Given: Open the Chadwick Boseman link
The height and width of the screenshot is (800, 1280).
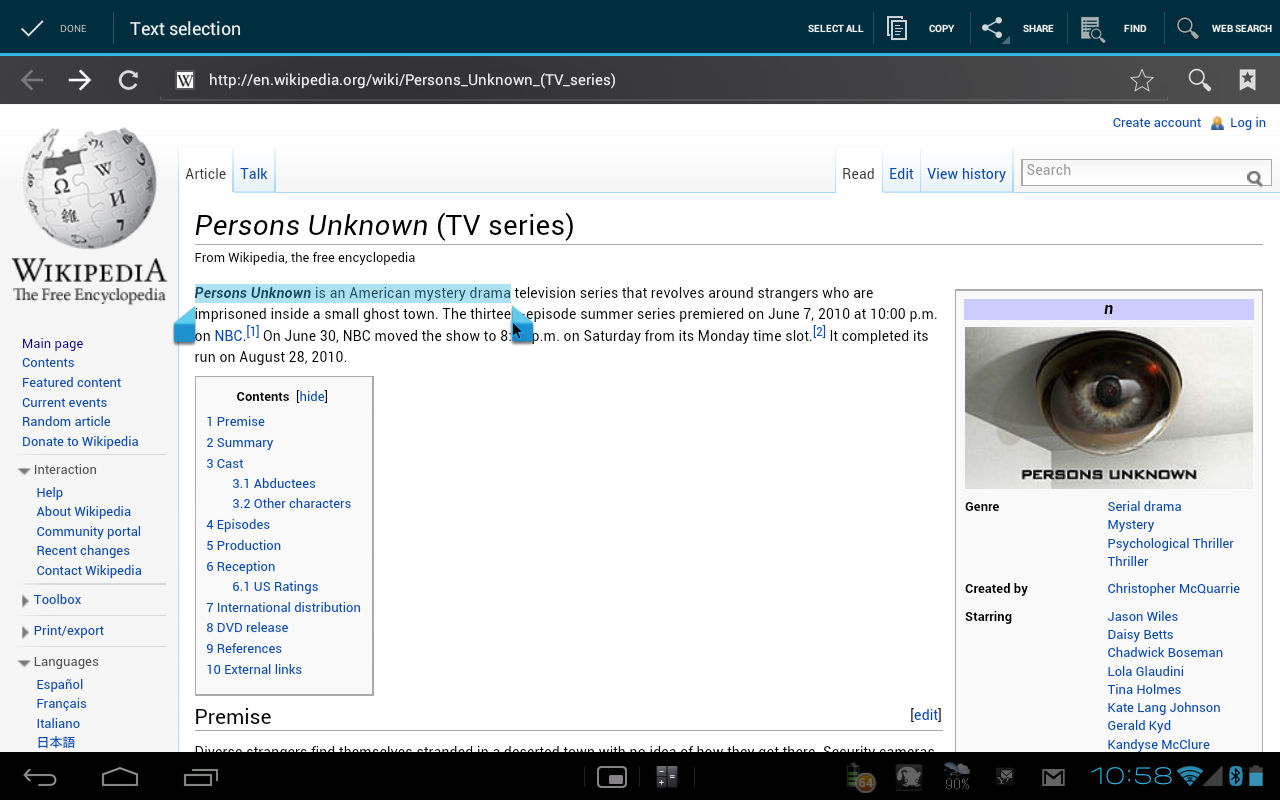Looking at the screenshot, I should point(1165,653).
